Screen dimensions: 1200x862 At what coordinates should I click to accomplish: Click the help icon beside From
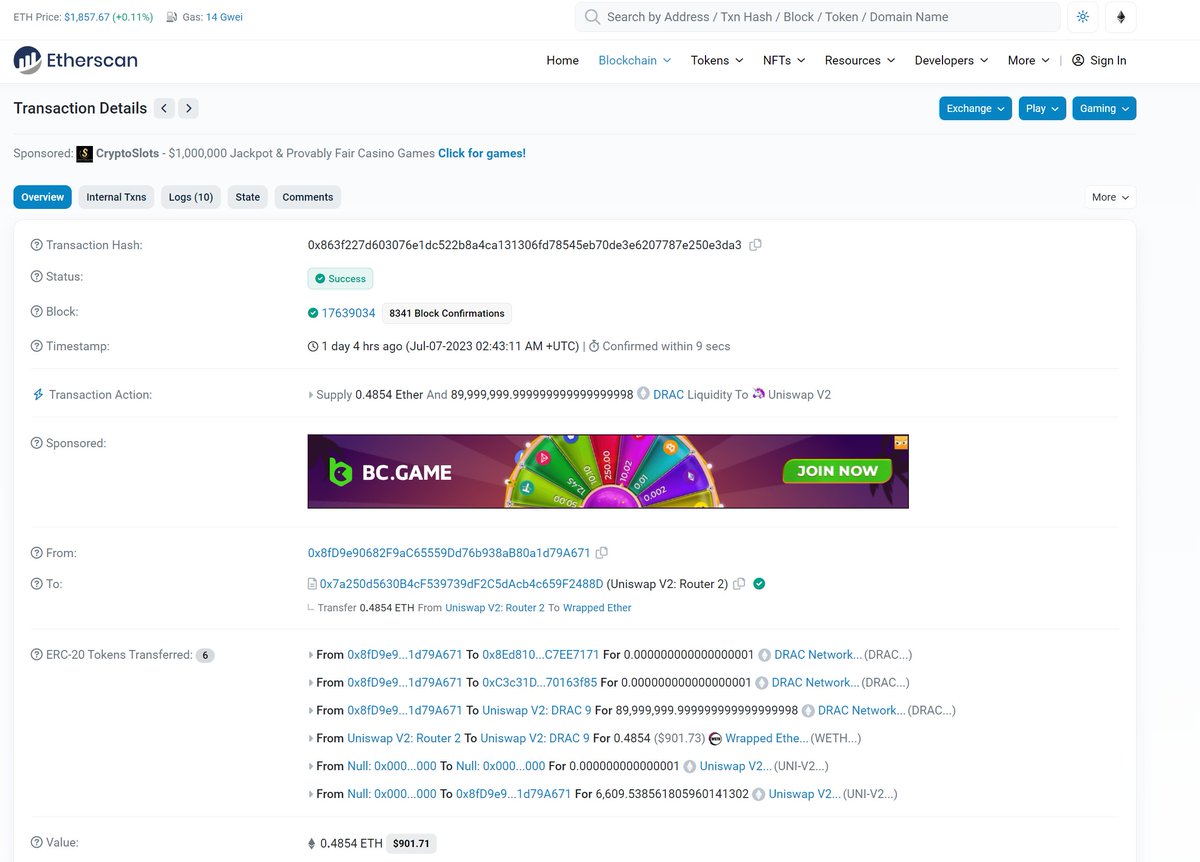[37, 553]
